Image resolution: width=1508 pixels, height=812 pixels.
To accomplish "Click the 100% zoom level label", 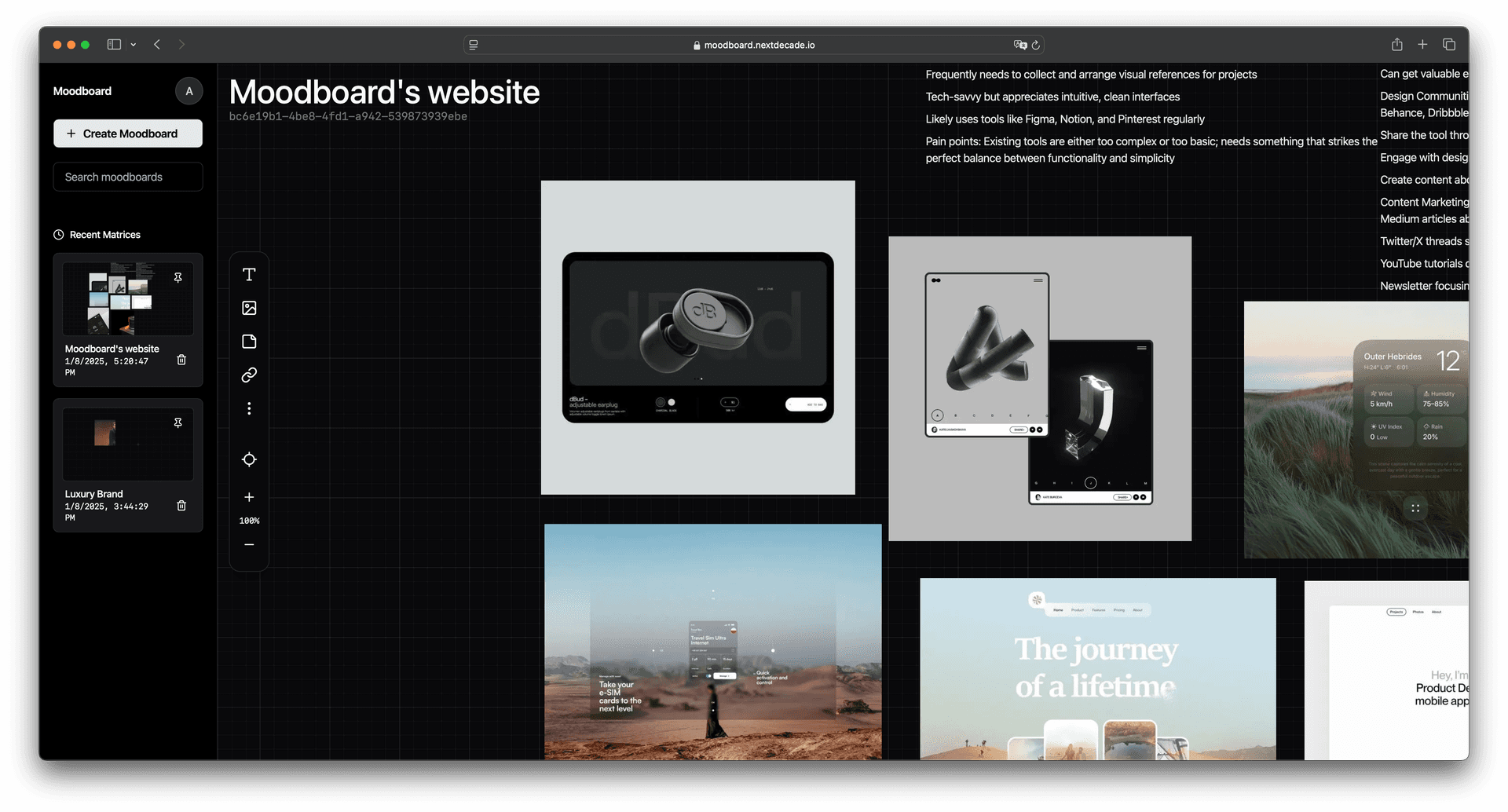I will 249,521.
